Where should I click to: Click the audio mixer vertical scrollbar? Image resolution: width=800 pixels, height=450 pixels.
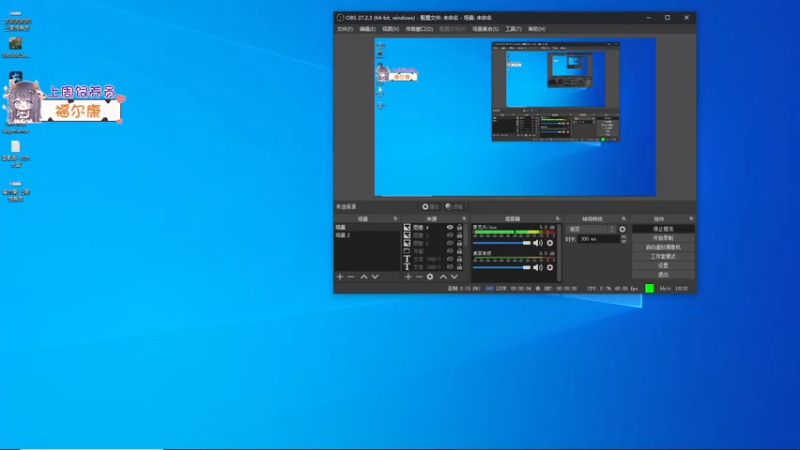(x=560, y=252)
